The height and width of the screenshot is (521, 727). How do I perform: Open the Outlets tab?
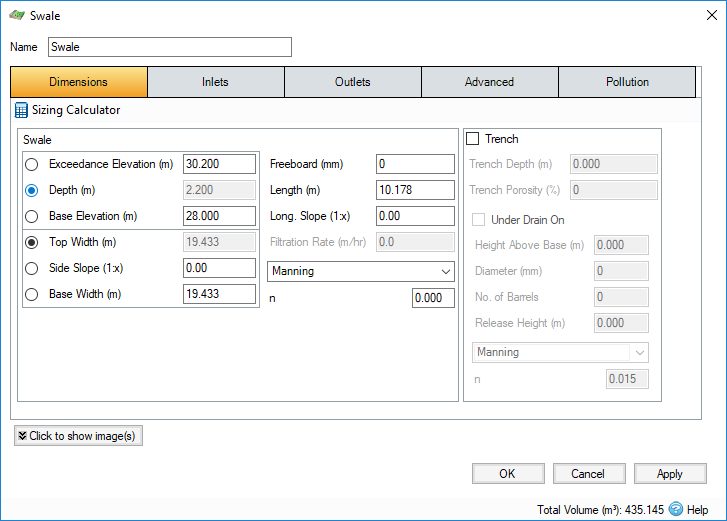[x=352, y=82]
